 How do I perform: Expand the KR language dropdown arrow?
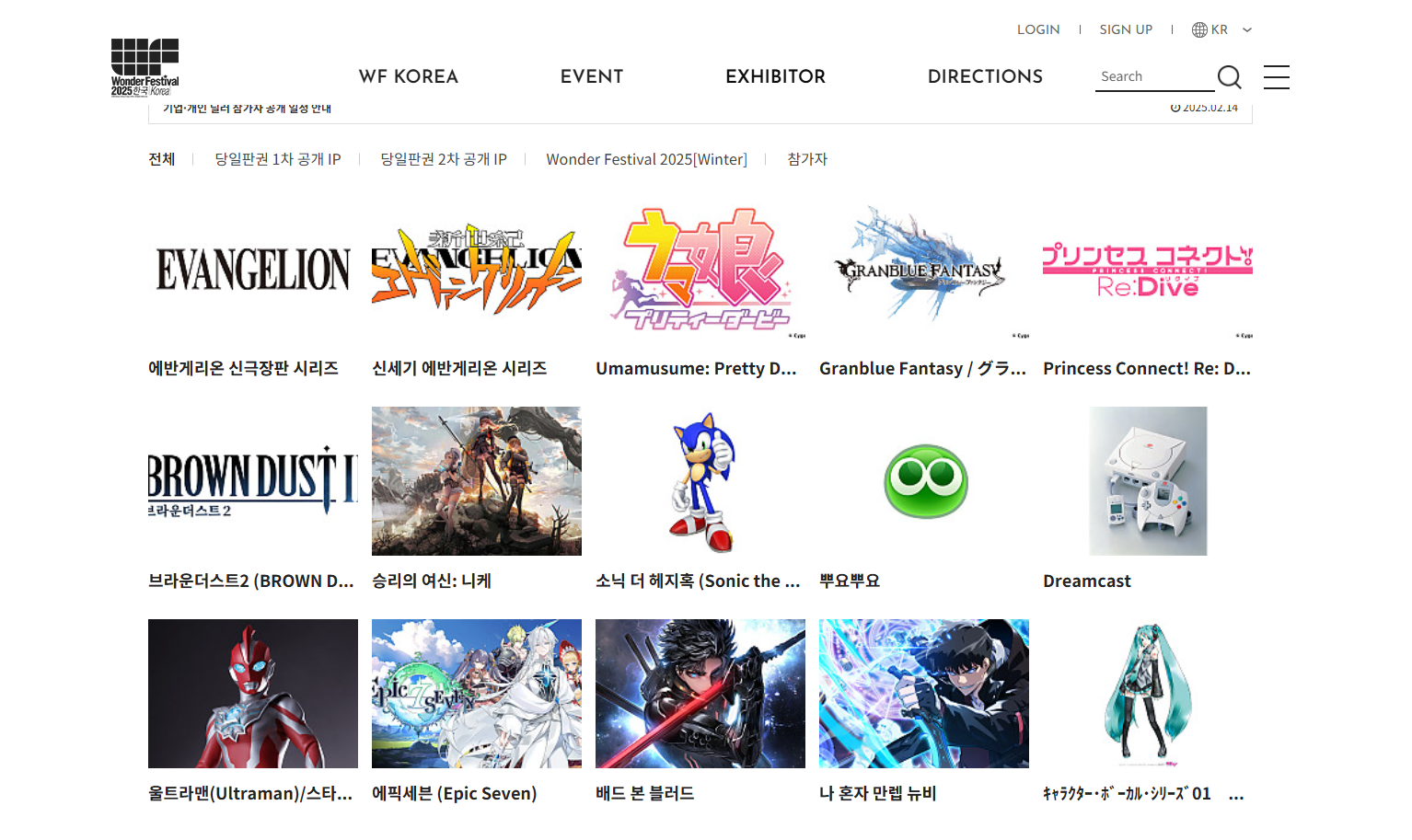[x=1247, y=29]
